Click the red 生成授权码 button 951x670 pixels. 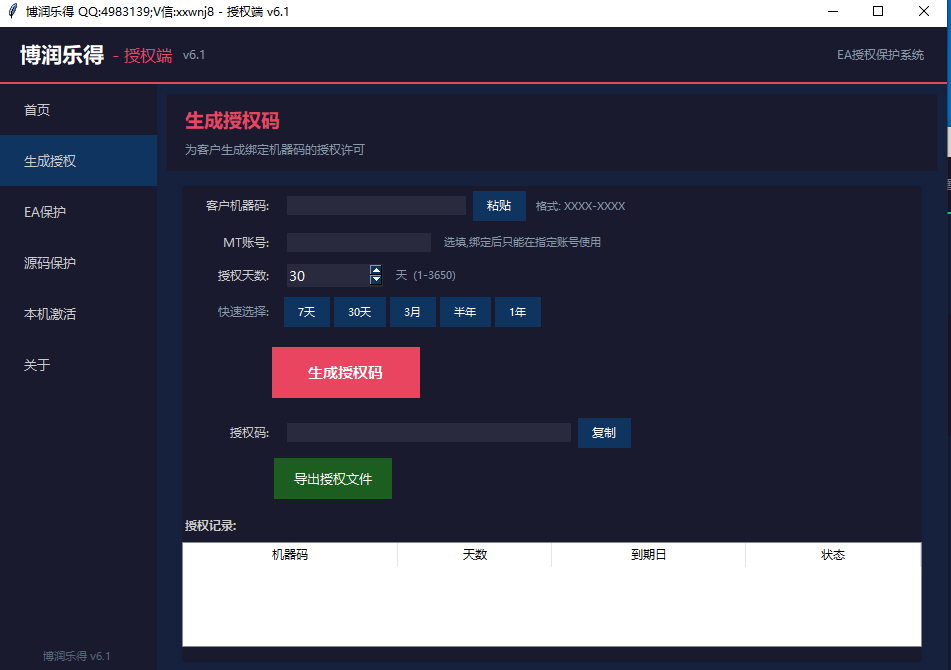[346, 372]
